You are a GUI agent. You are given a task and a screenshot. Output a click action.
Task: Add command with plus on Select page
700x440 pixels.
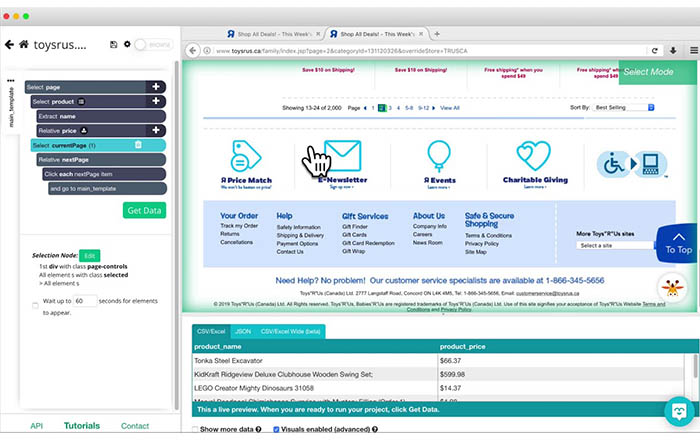[x=156, y=87]
